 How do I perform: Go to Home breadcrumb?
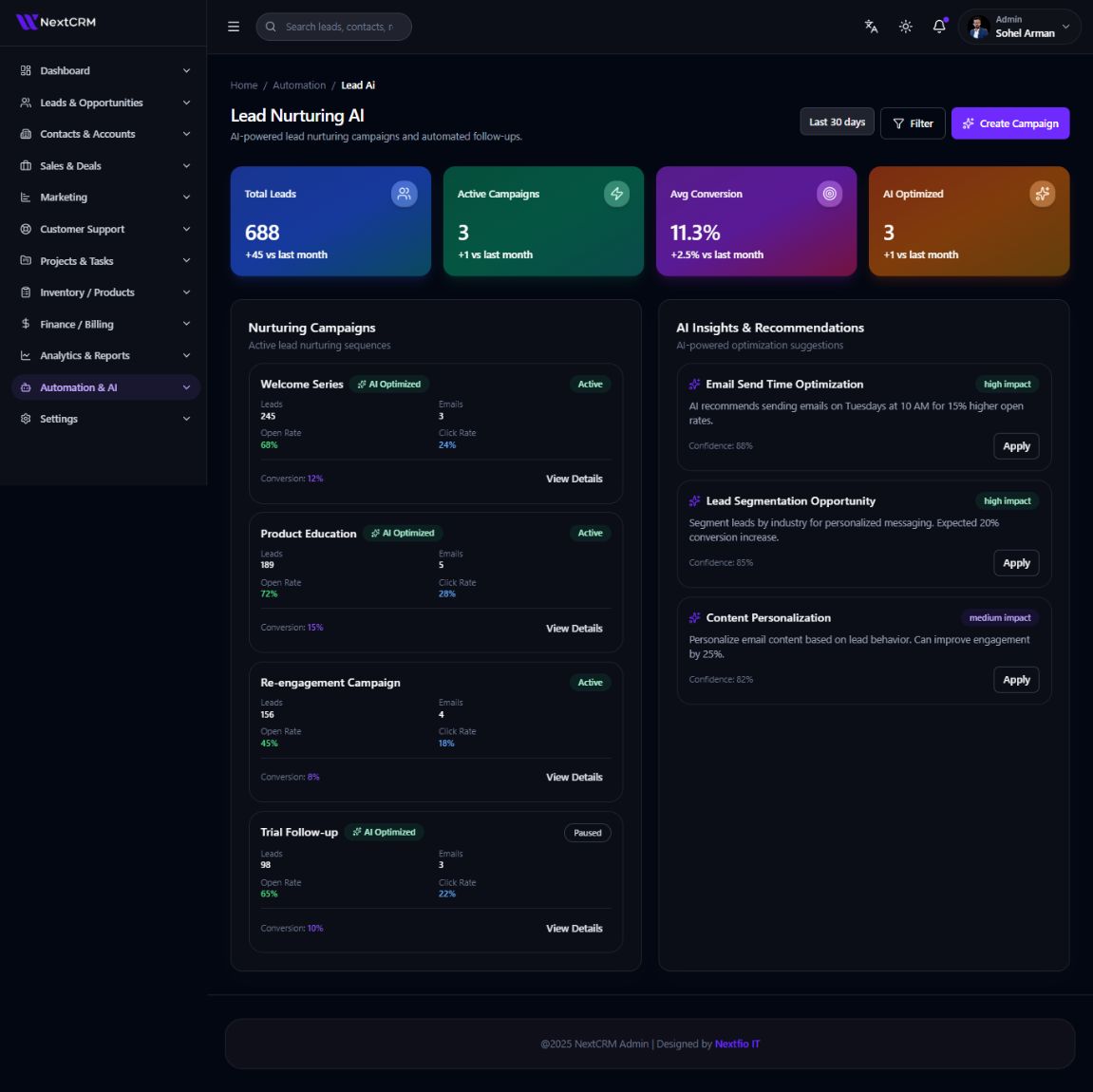coord(244,85)
